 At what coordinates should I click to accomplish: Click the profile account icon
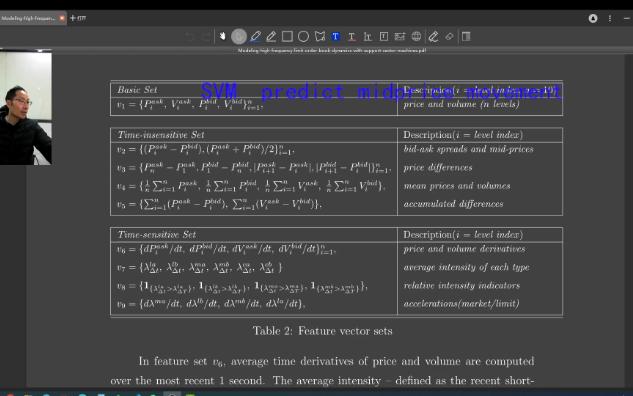[x=593, y=18]
